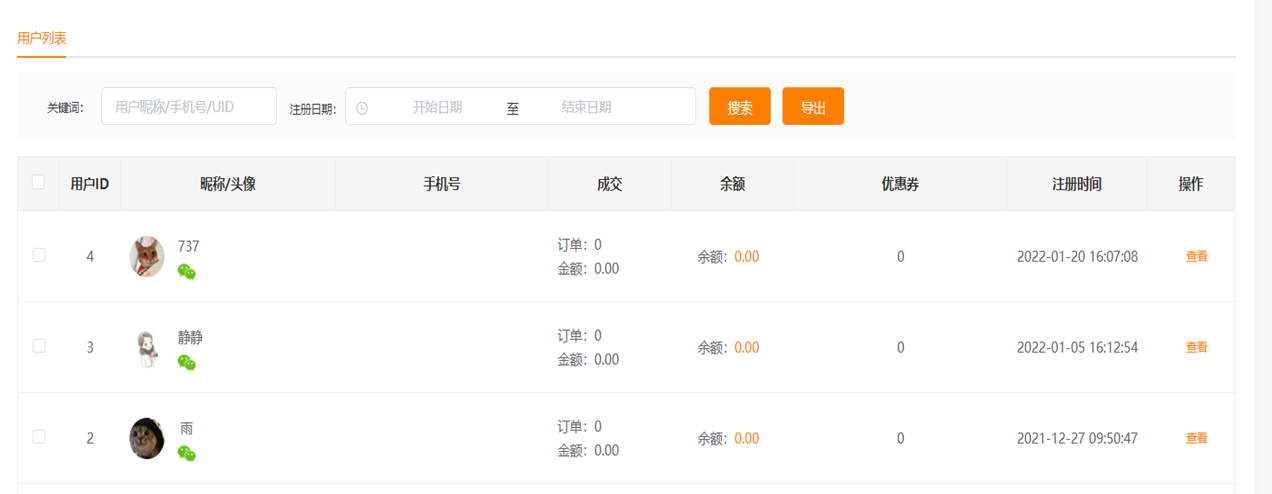This screenshot has height=494, width=1272.
Task: Toggle the select-all checkbox in table header
Action: [x=38, y=182]
